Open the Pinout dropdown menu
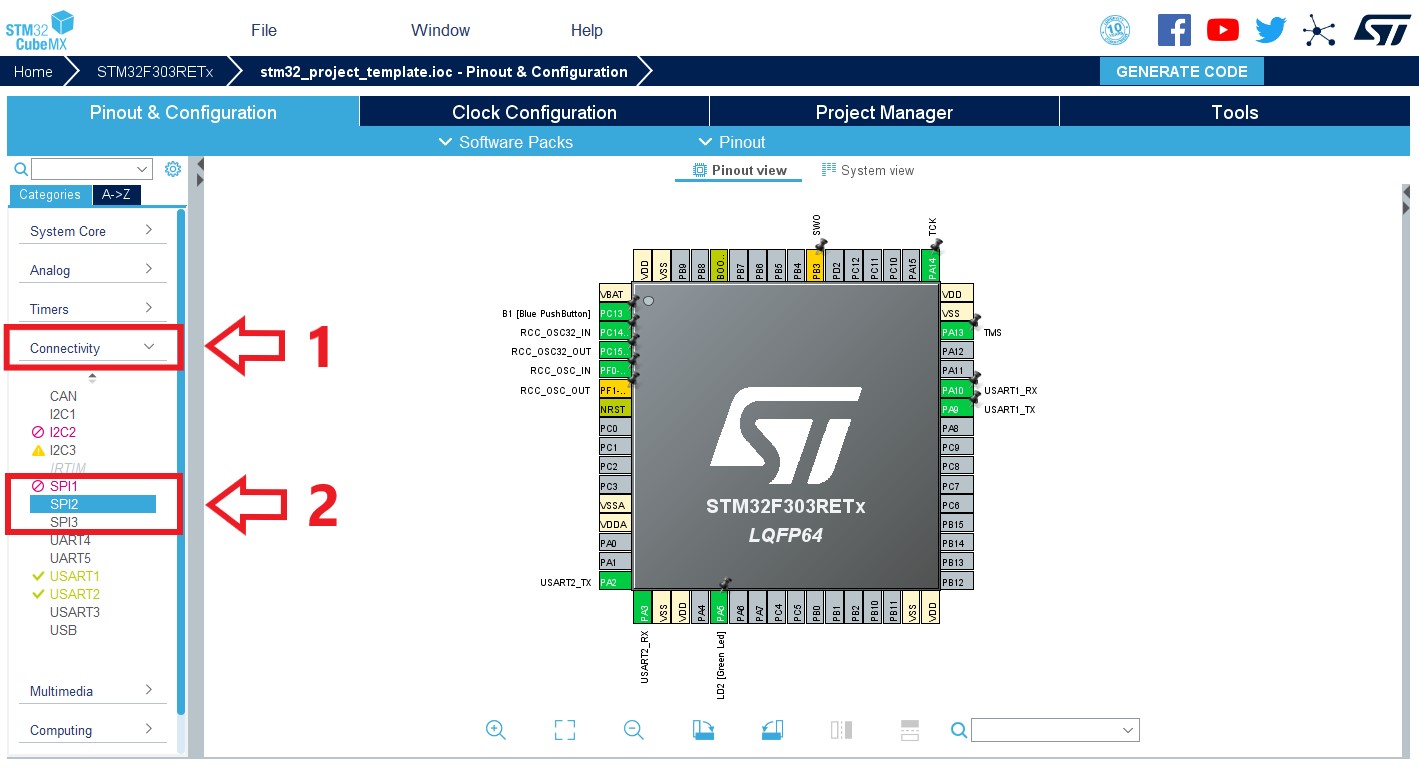1419x768 pixels. click(731, 142)
